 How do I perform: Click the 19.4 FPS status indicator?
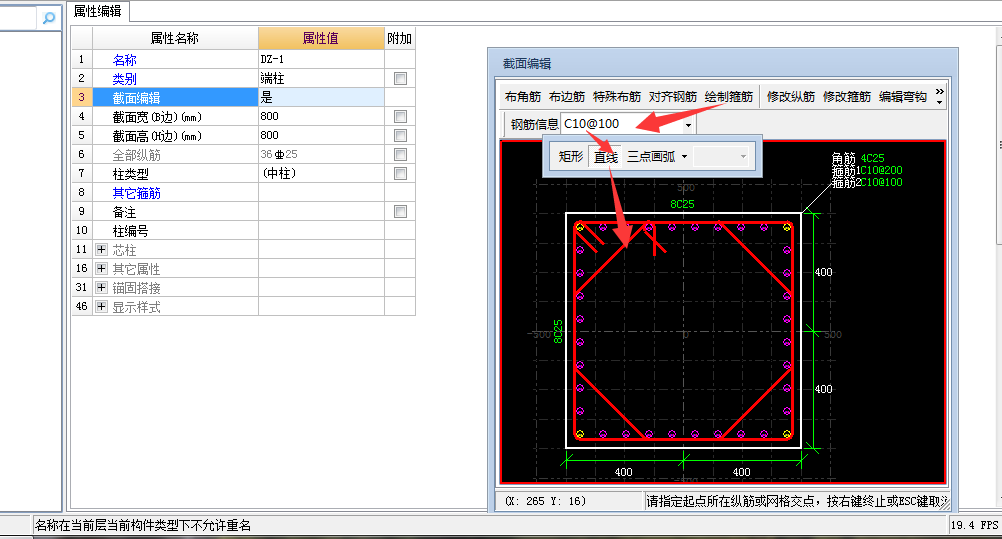(x=974, y=525)
